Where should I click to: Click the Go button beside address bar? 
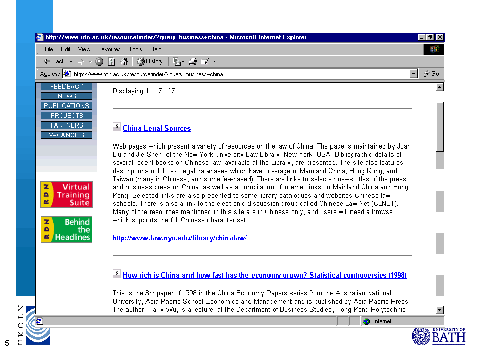pos(432,74)
